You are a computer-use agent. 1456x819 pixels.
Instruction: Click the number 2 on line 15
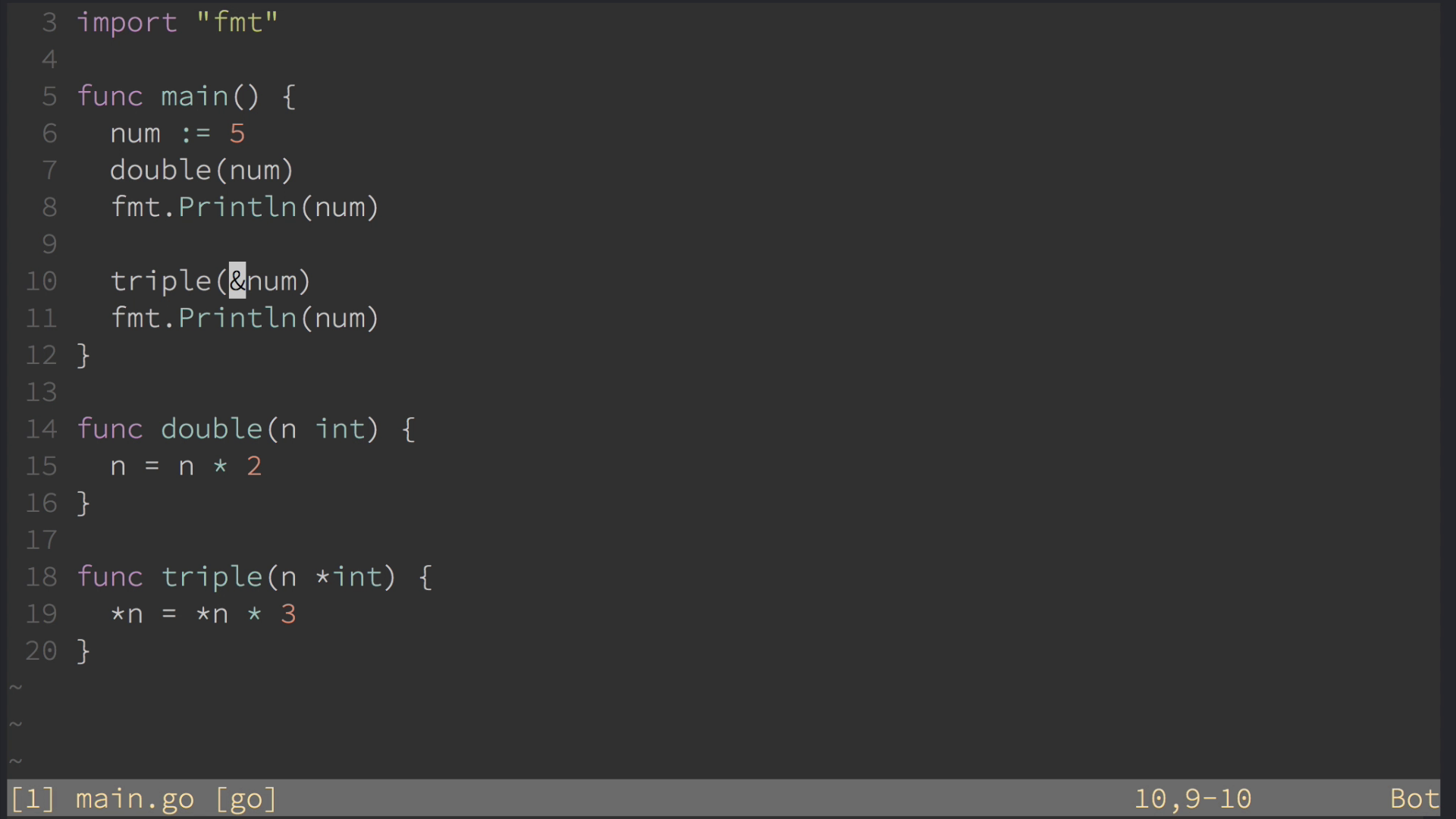254,466
